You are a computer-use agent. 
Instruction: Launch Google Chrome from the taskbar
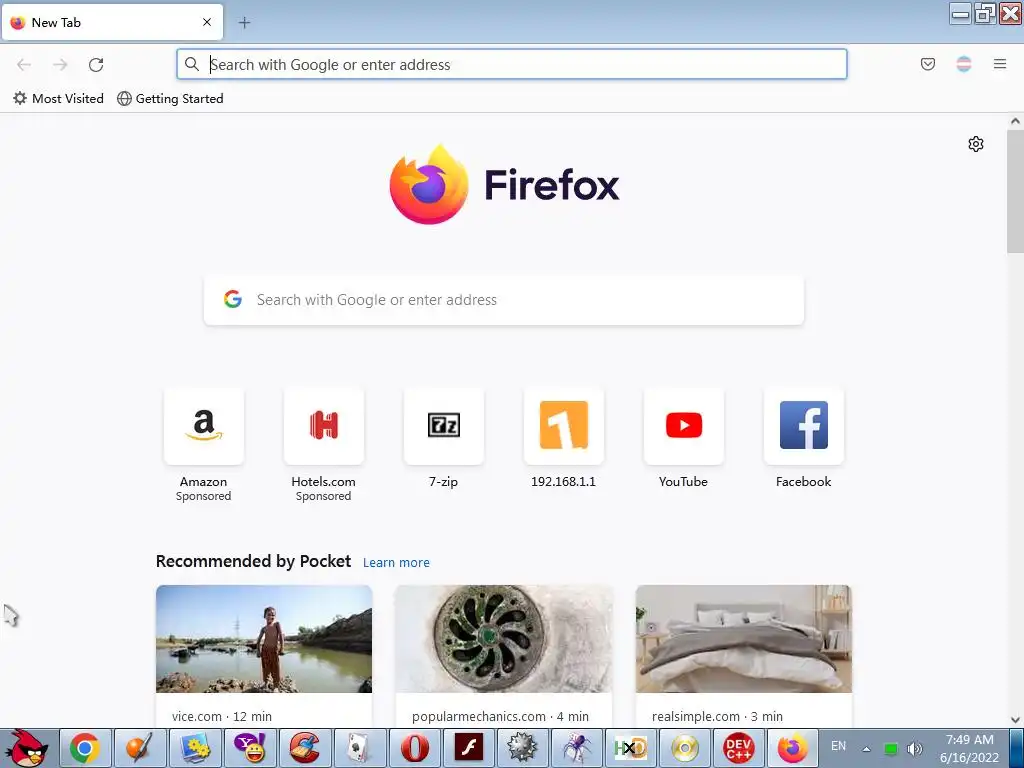click(x=85, y=748)
